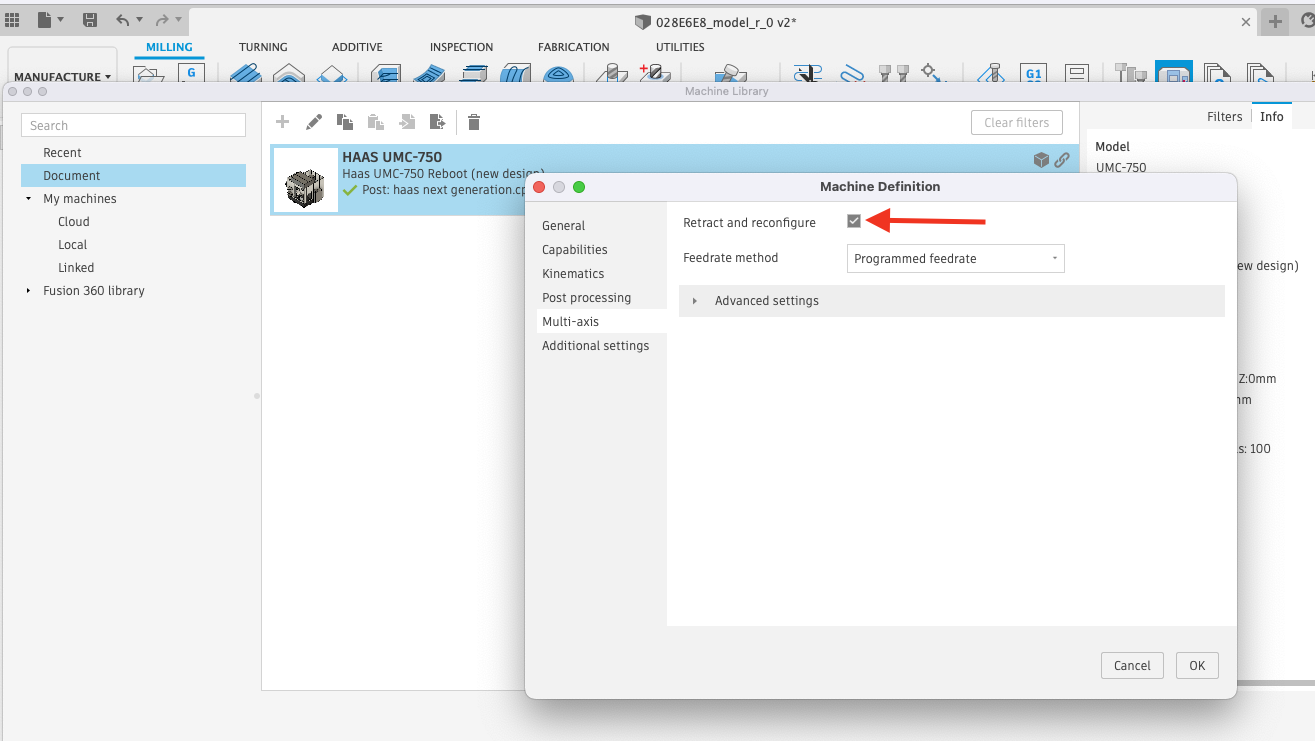Open the File menu icon
The height and width of the screenshot is (741, 1315).
click(45, 20)
